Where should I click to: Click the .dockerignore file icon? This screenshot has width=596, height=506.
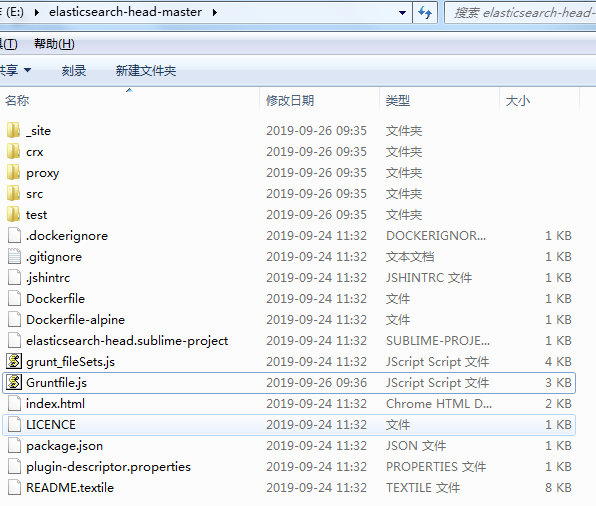point(14,235)
